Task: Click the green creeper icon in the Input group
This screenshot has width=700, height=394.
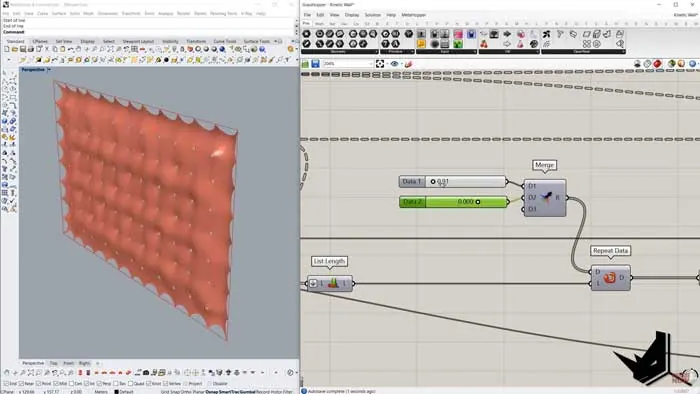Action: [x=458, y=44]
